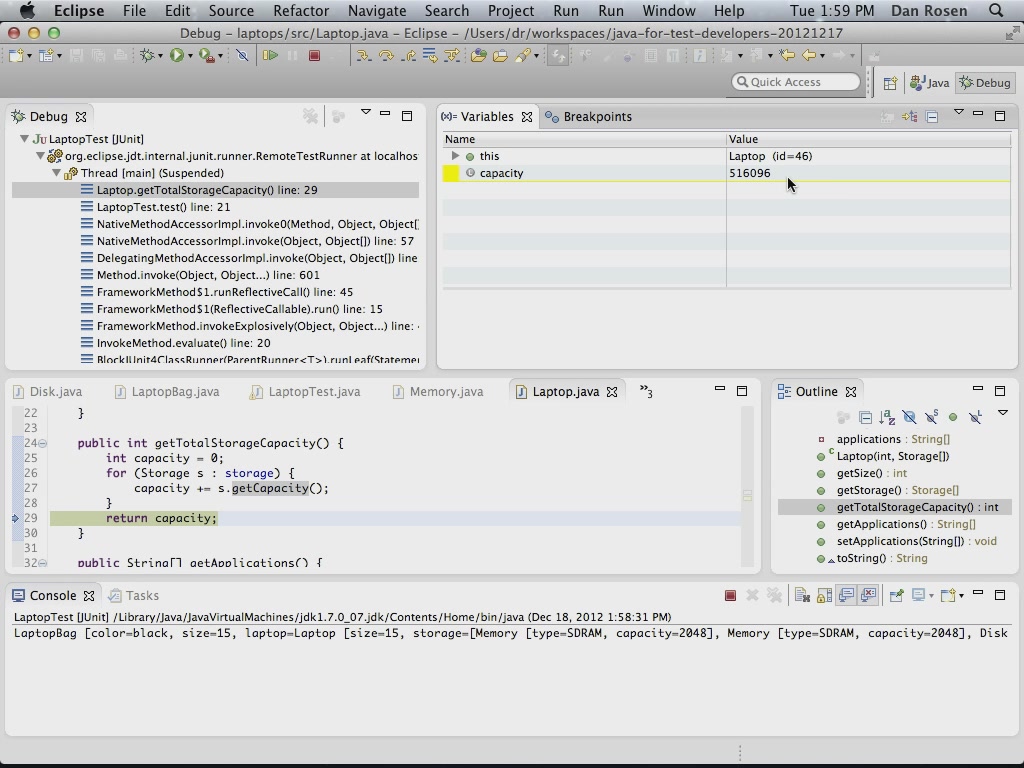This screenshot has height=768, width=1024.
Task: Open the Navigate menu
Action: (377, 11)
